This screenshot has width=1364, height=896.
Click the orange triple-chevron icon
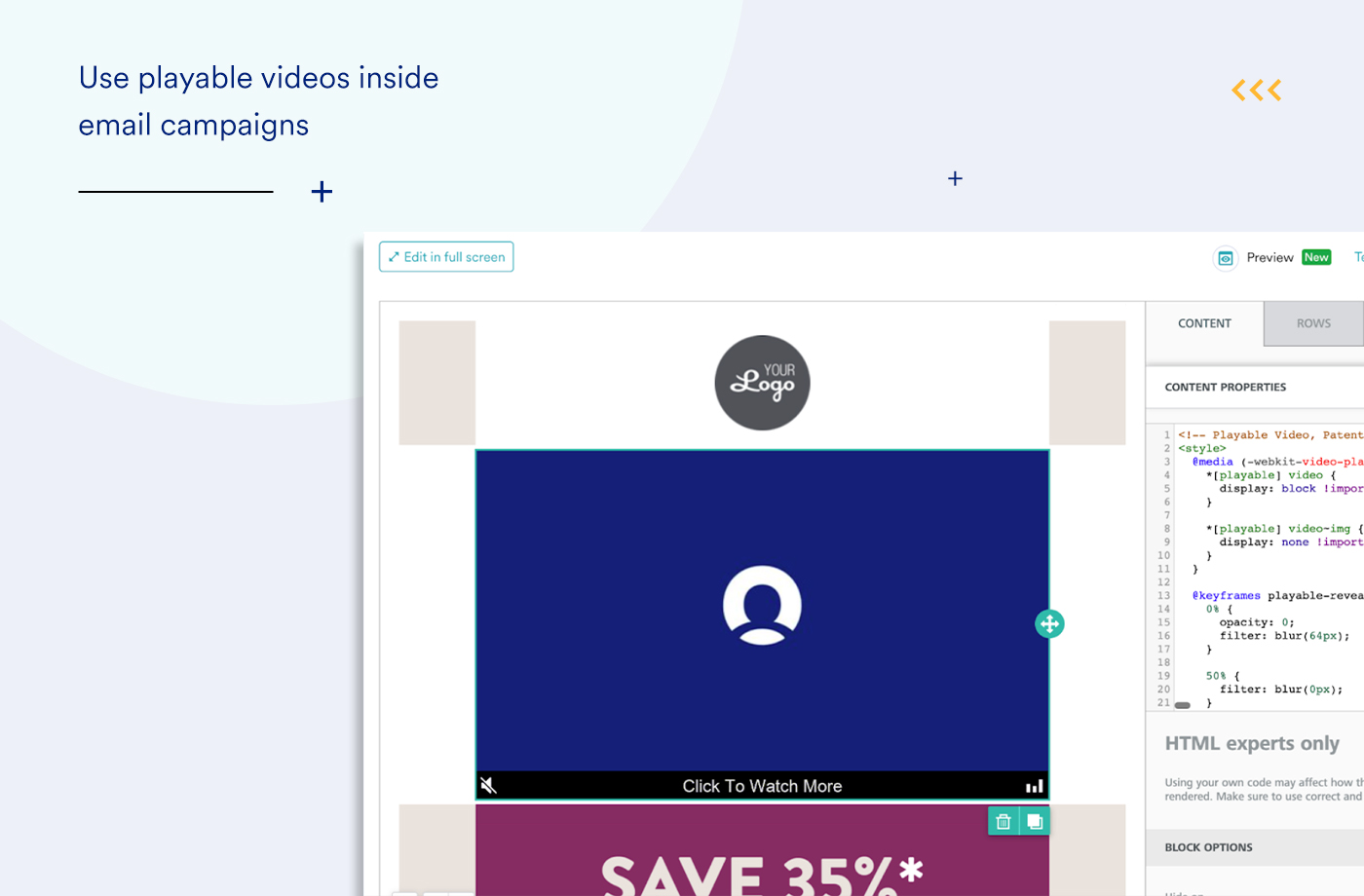[x=1256, y=90]
